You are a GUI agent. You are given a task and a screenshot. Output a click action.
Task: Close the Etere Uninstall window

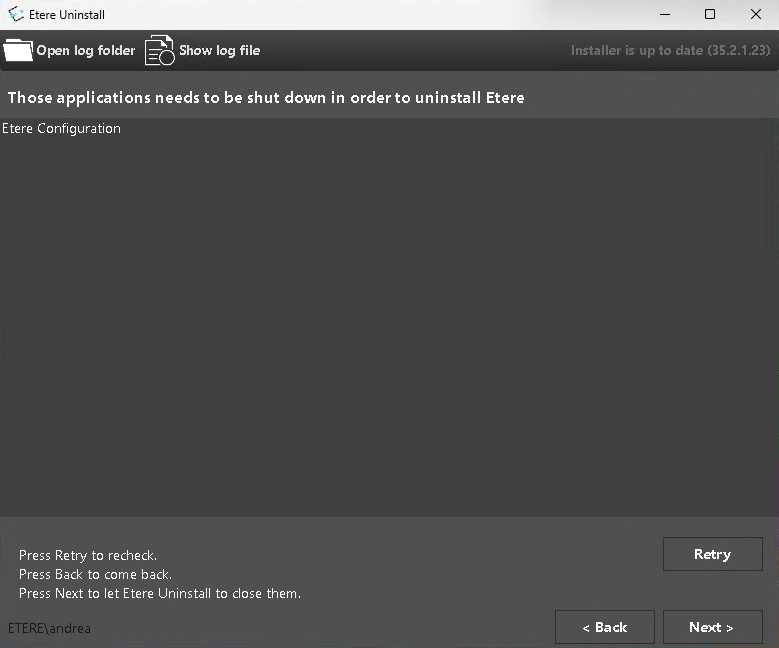pos(755,14)
